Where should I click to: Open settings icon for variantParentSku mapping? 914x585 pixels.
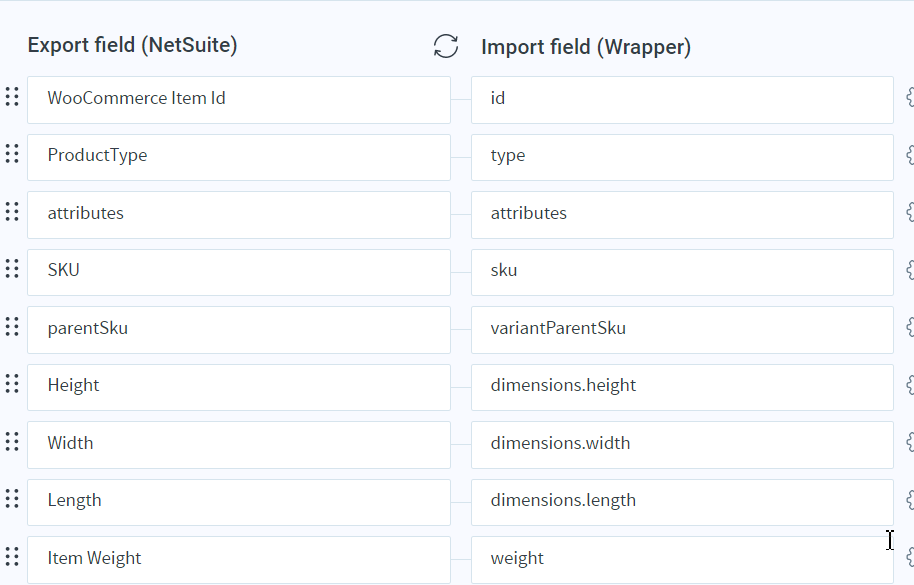pos(909,328)
